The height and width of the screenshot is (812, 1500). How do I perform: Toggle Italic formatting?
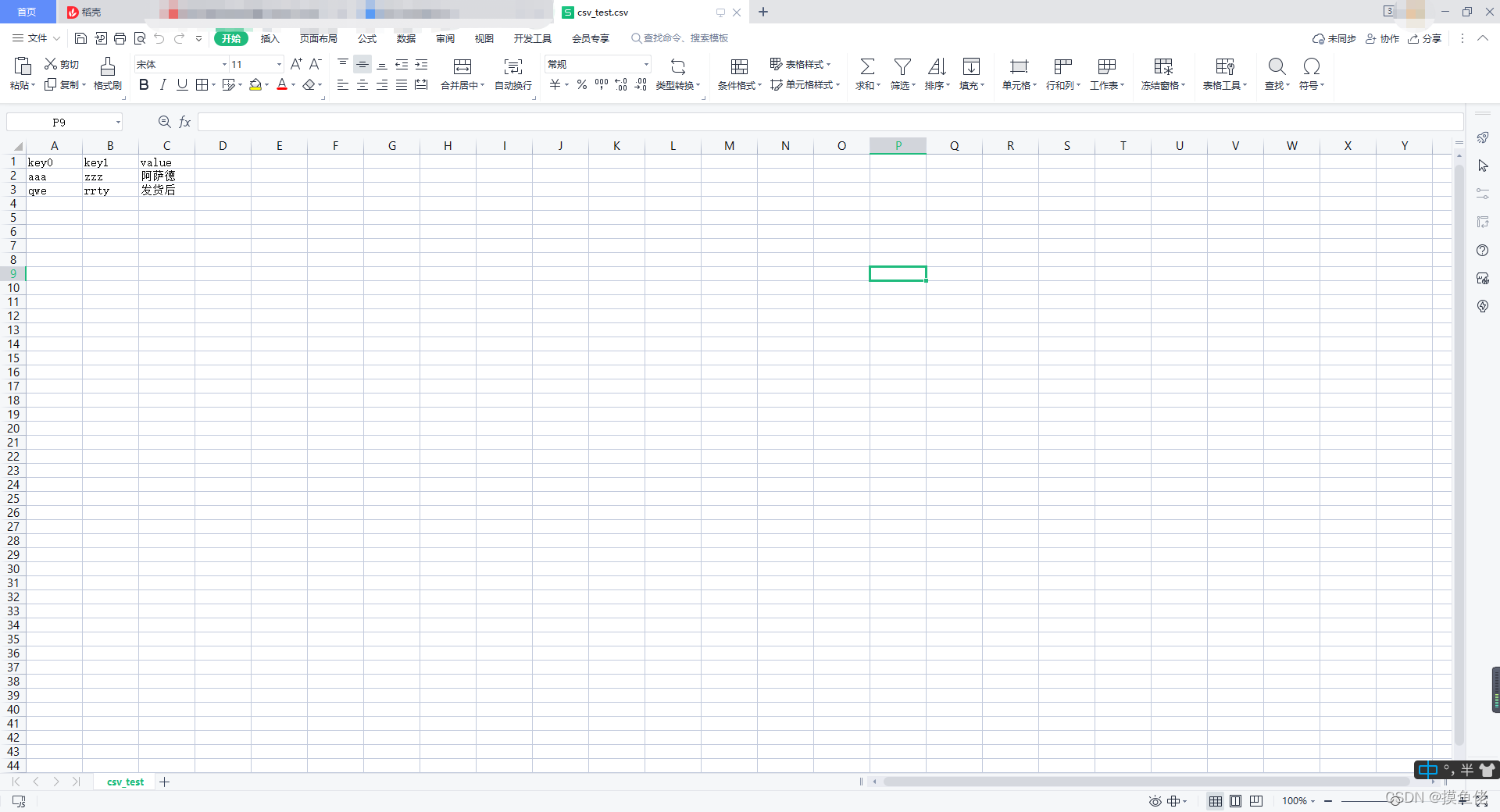pos(162,84)
